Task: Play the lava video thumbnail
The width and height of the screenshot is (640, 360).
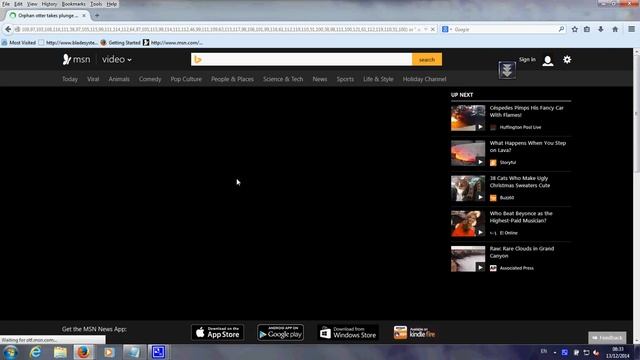Action: coord(468,153)
